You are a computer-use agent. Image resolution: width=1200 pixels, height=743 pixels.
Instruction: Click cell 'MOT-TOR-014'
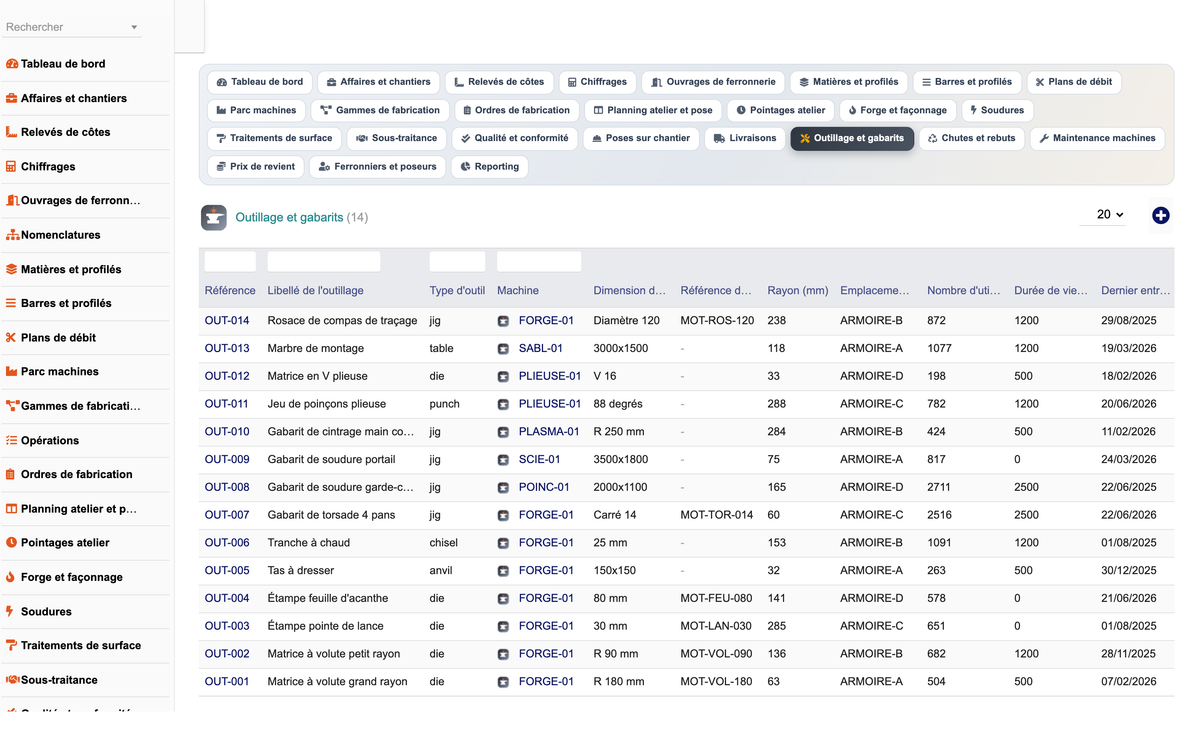tap(717, 515)
